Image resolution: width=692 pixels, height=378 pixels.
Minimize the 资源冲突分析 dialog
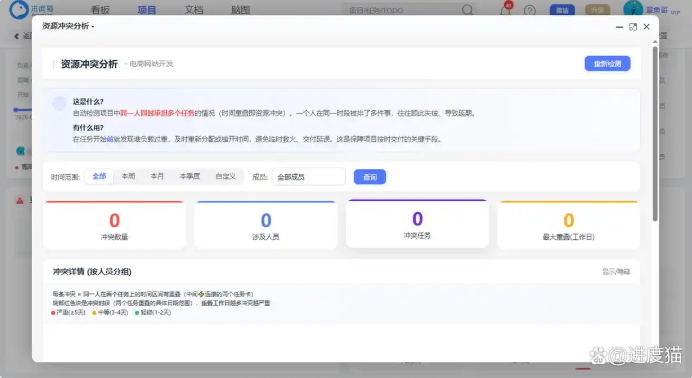(619, 27)
